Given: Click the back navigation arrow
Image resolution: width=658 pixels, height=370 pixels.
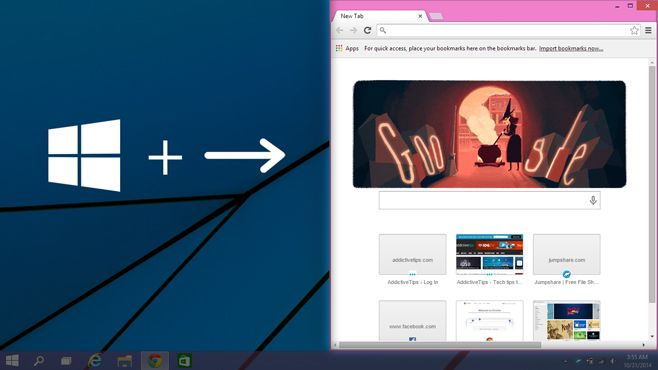Looking at the screenshot, I should (x=340, y=30).
